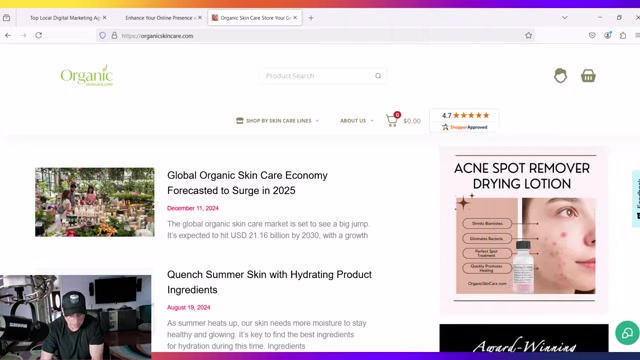Open the green live chat bubble icon
The width and height of the screenshot is (640, 360).
[x=627, y=333]
